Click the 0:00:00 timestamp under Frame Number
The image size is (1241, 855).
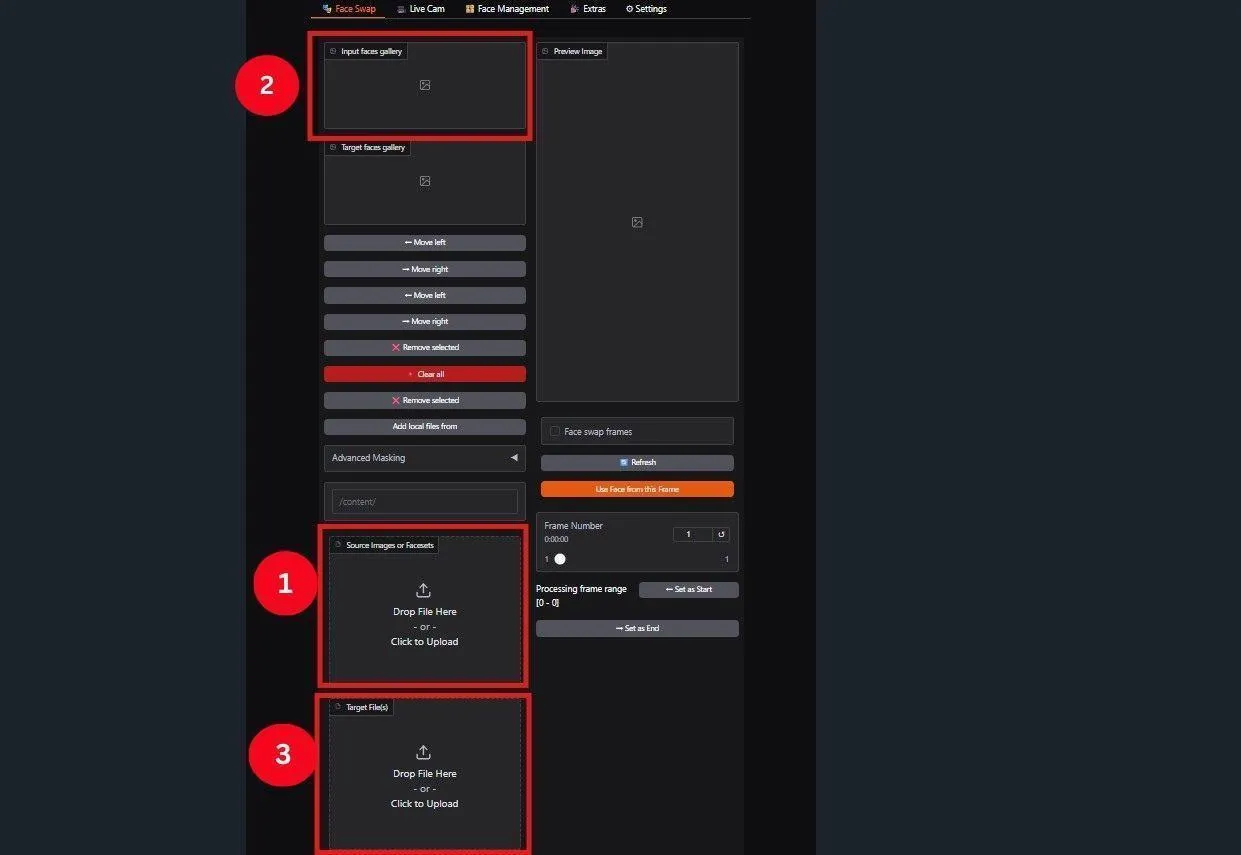point(556,539)
